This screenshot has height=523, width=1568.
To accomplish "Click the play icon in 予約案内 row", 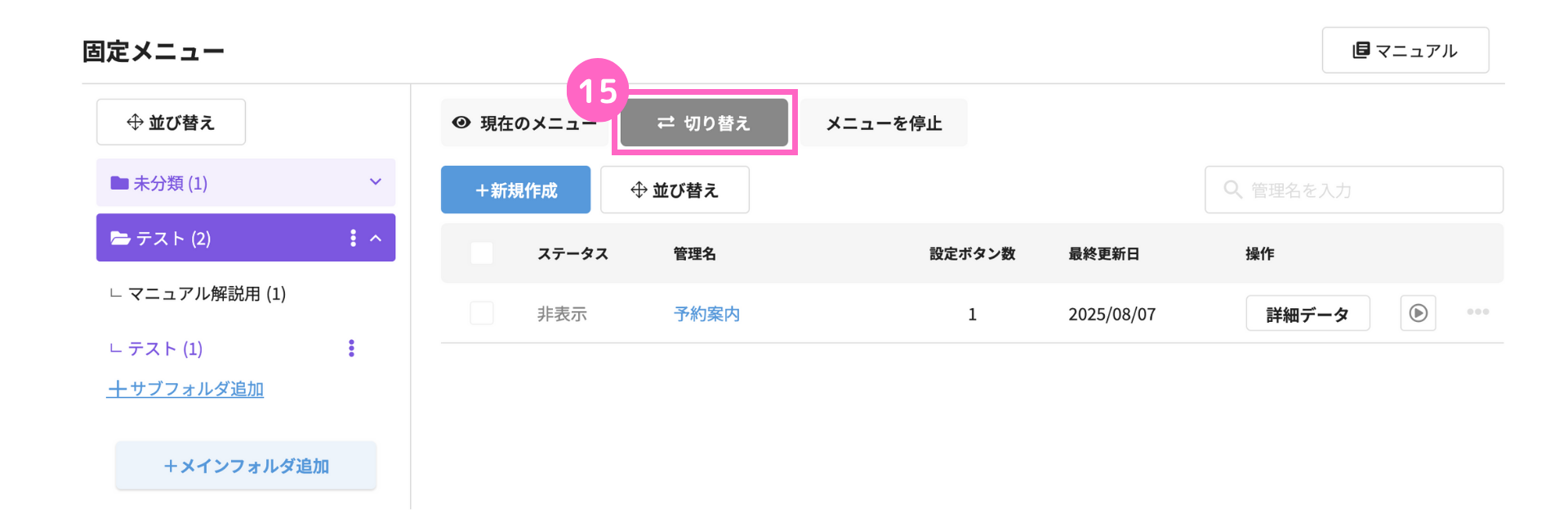I will coord(1418,313).
